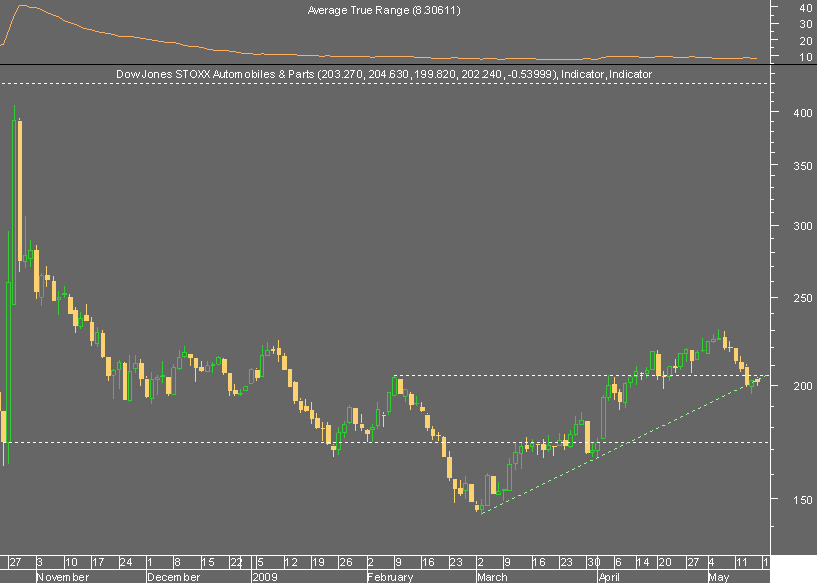
Task: Click date label 30 before April
Action: 593,563
